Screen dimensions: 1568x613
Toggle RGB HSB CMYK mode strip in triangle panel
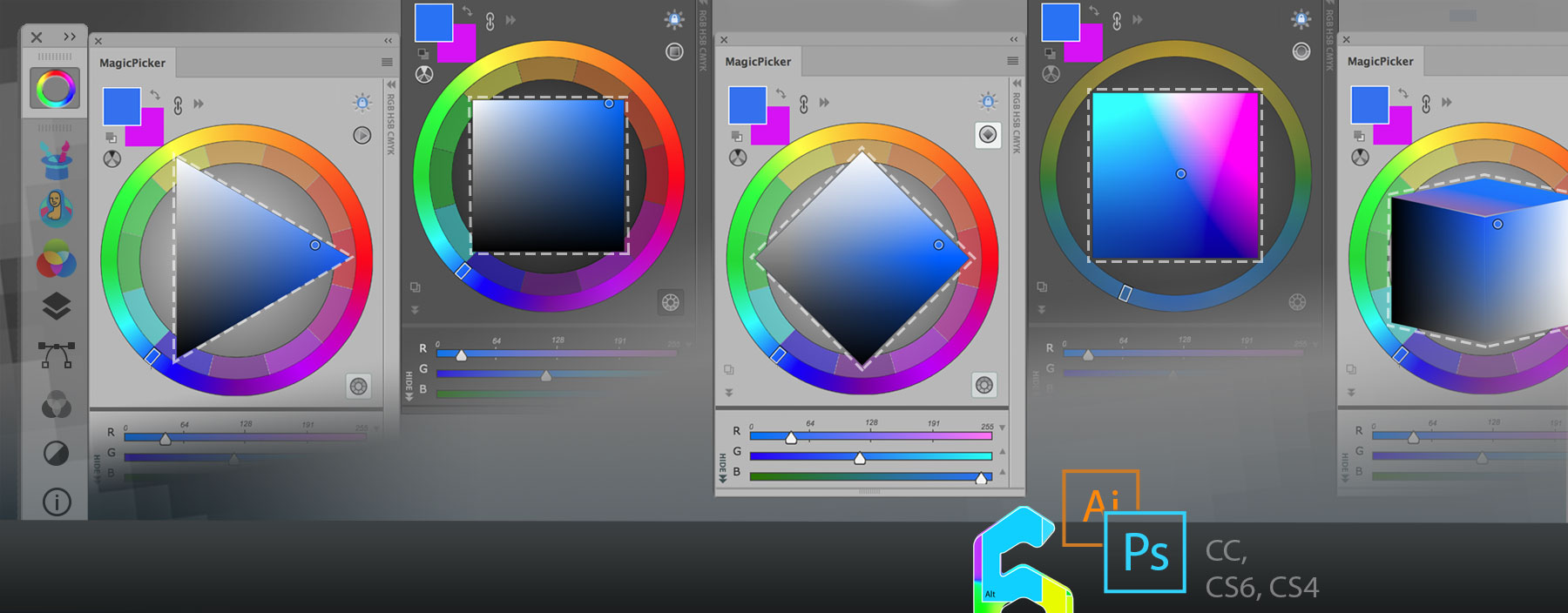[x=390, y=118]
